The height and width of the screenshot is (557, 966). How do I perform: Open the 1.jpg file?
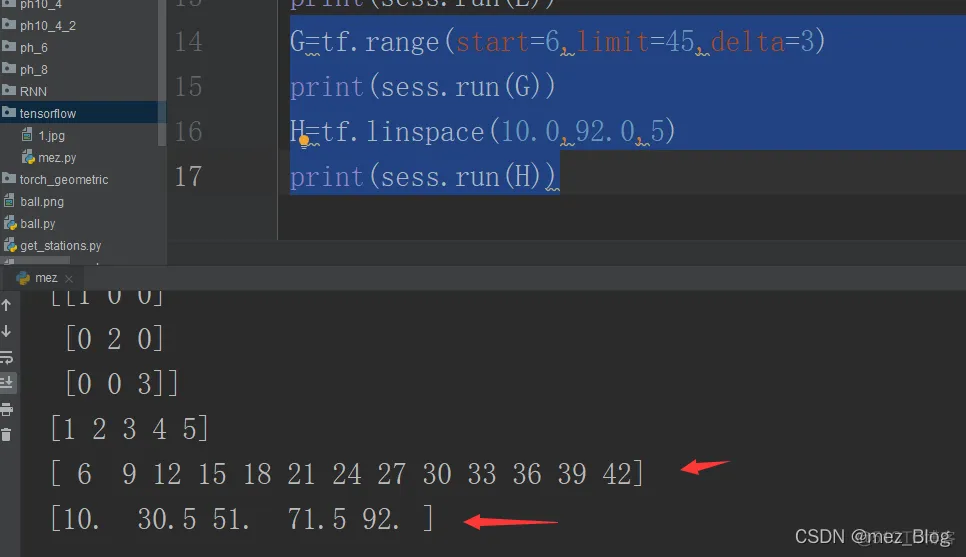(x=51, y=136)
